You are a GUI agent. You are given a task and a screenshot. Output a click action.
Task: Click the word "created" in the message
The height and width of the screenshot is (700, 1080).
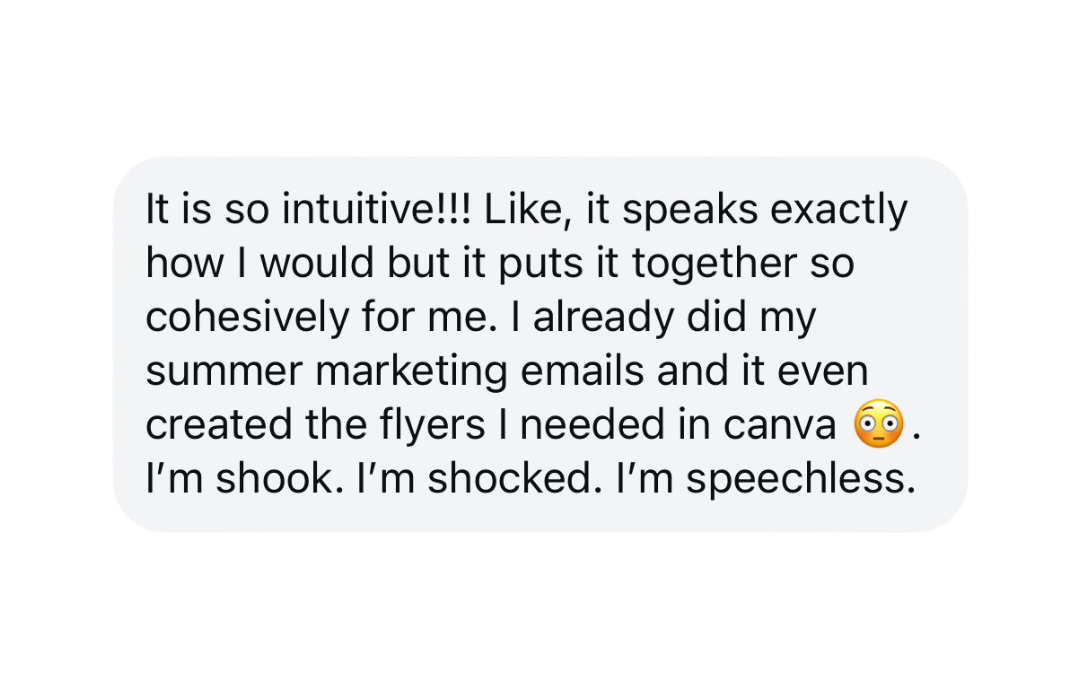(x=216, y=426)
